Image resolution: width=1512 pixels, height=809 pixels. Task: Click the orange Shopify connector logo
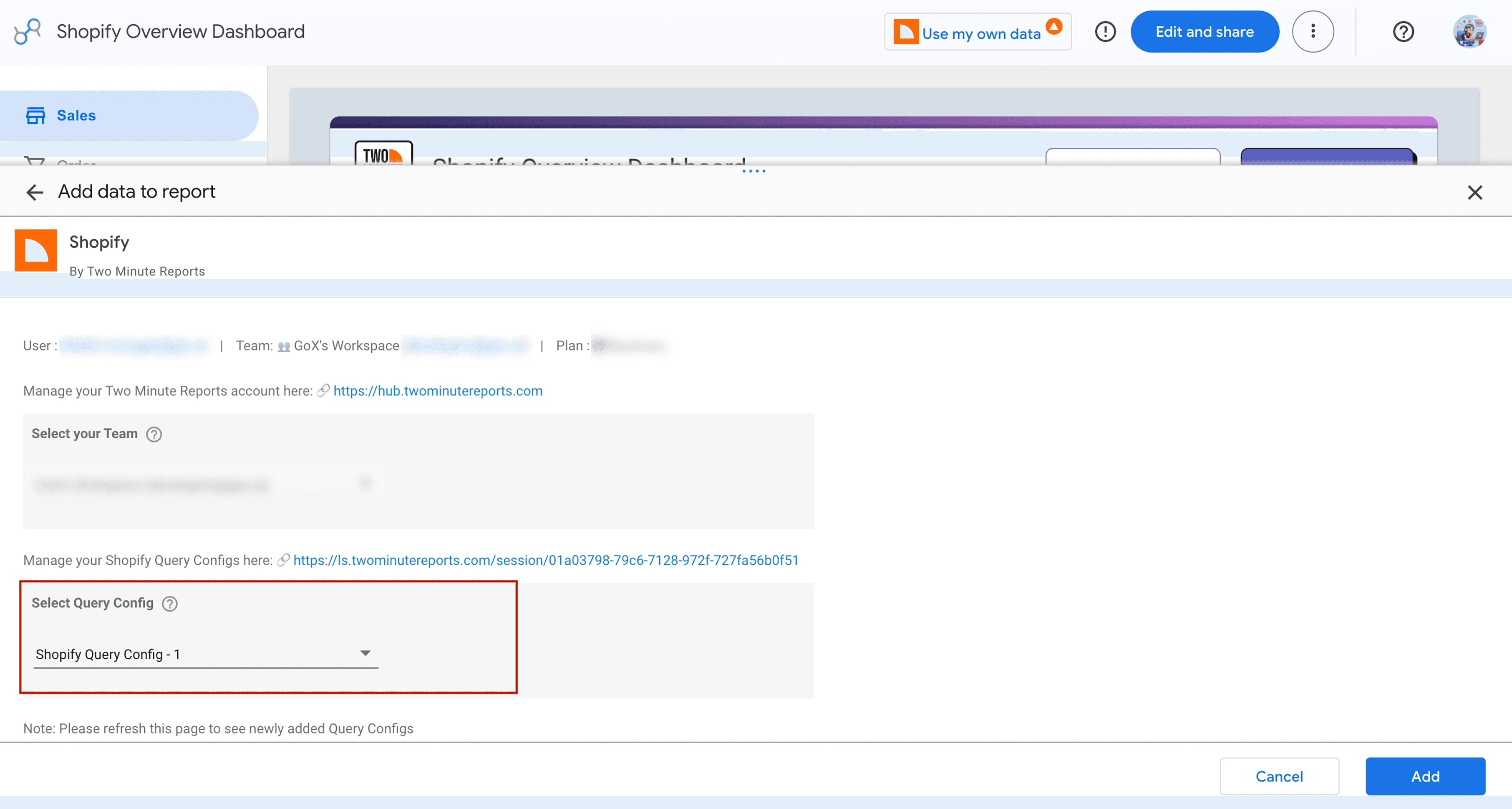pyautogui.click(x=35, y=251)
